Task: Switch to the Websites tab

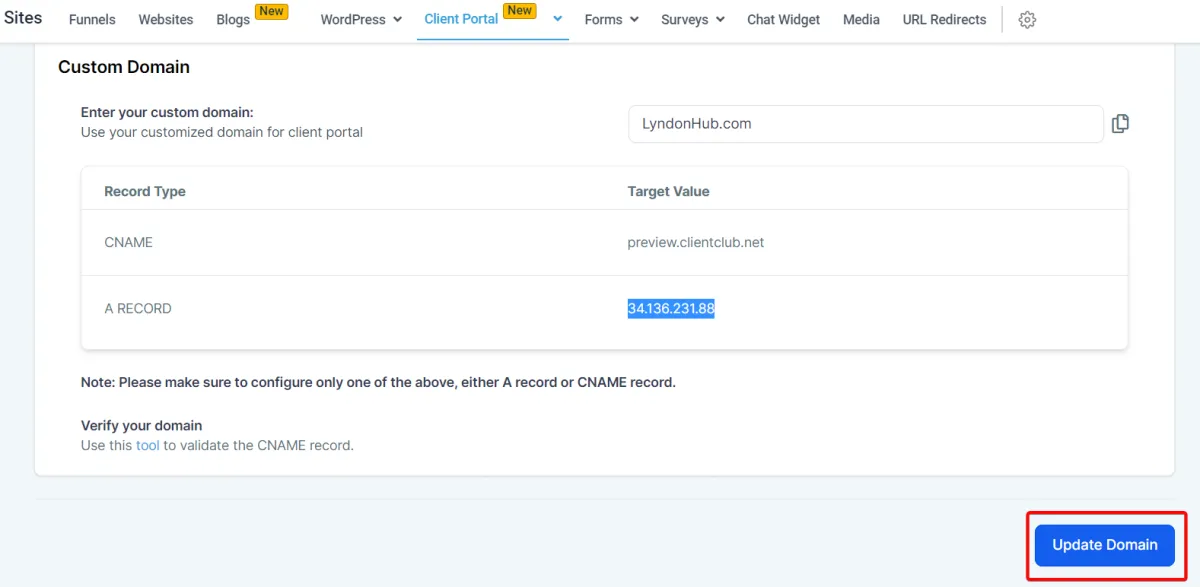Action: [x=166, y=20]
